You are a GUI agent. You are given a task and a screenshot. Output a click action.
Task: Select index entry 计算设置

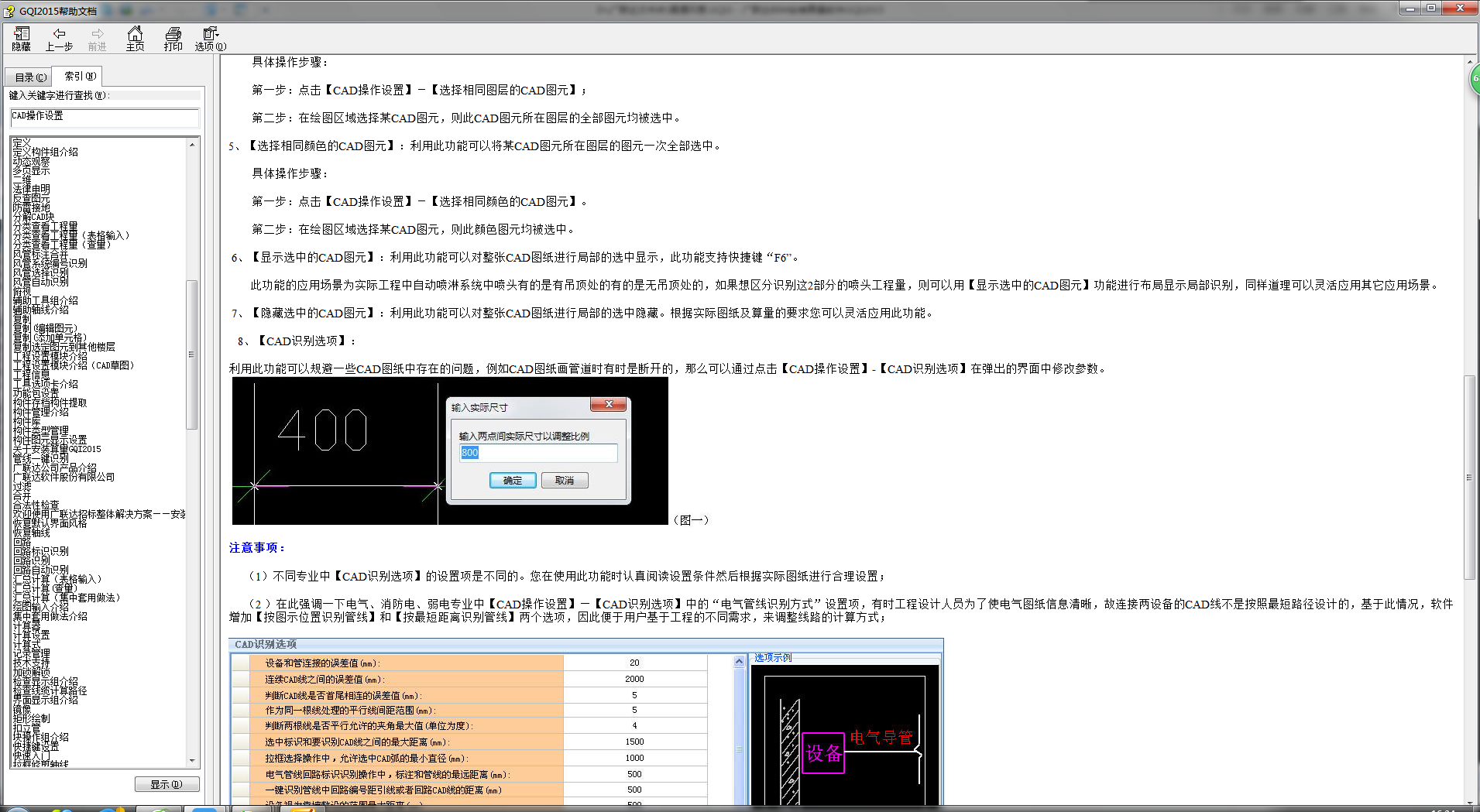[x=31, y=635]
